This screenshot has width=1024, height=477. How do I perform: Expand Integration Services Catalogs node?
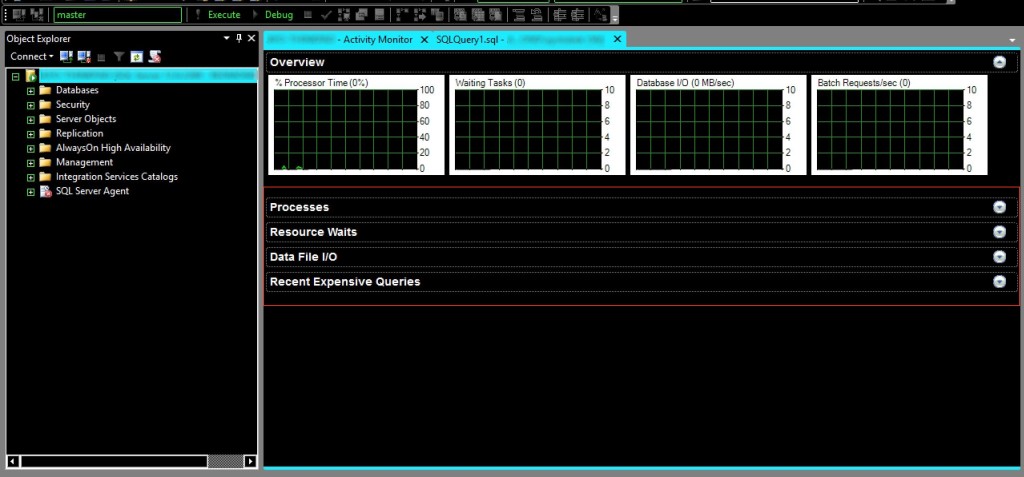[x=30, y=177]
